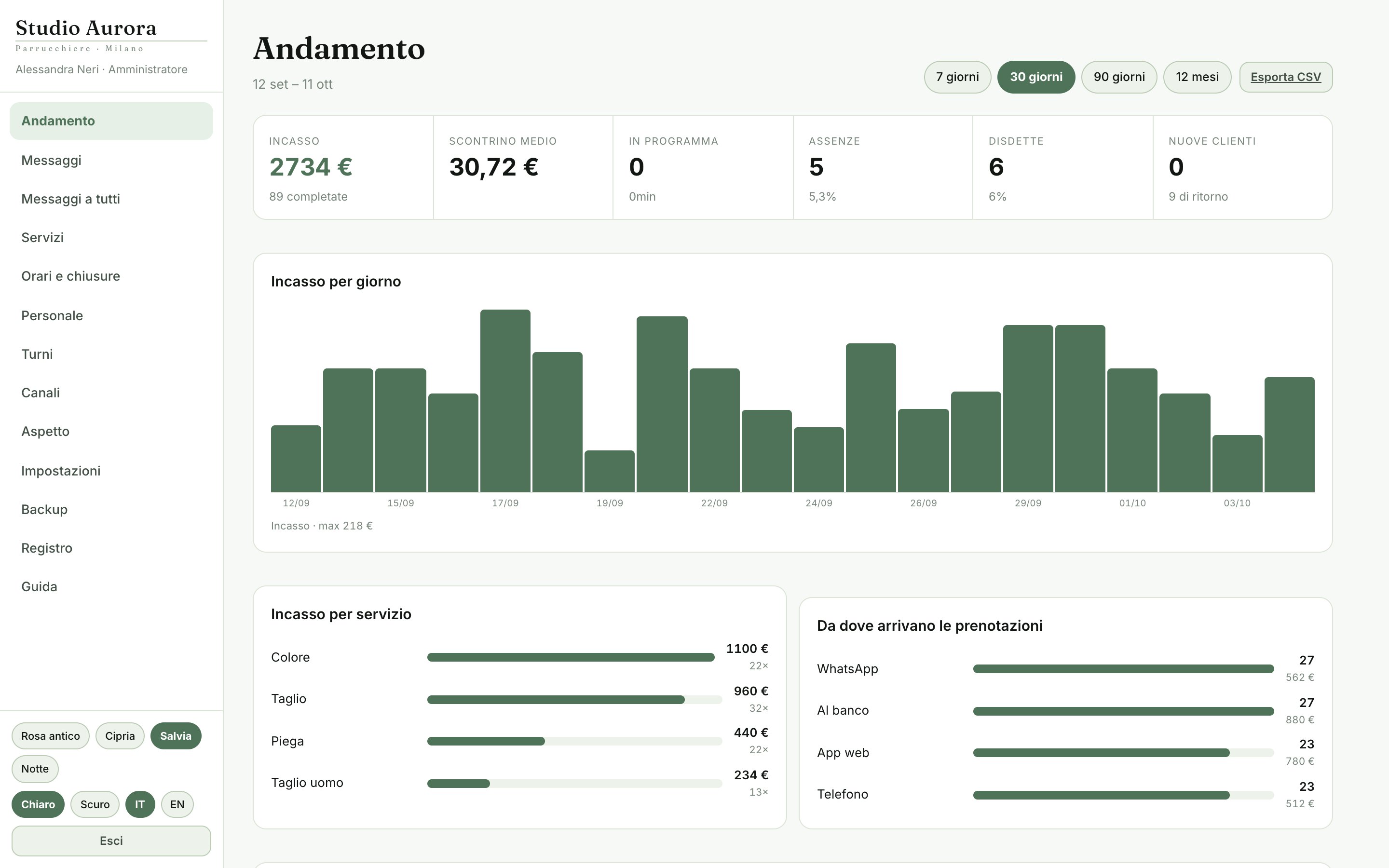Screen dimensions: 1389x868
Task: Open Messaggi in the sidebar
Action: pos(111,160)
